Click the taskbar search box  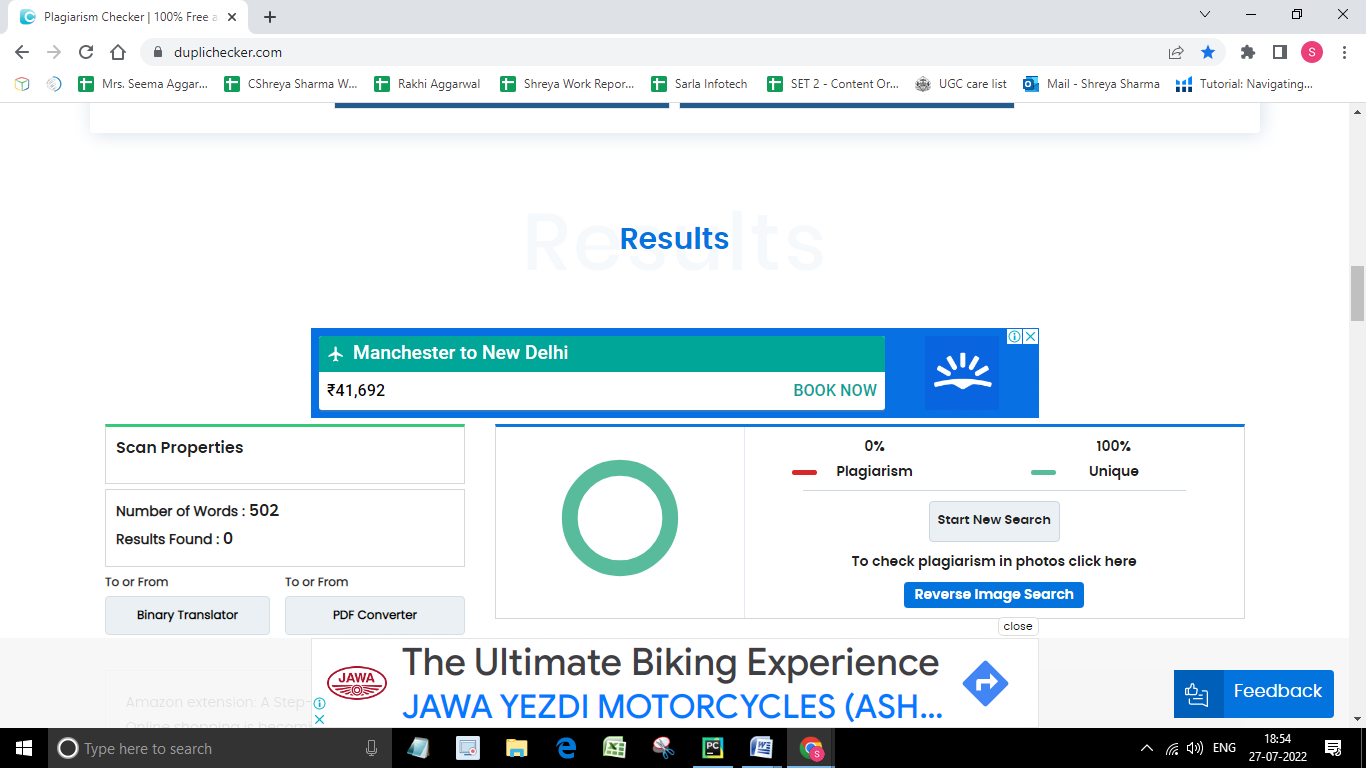(x=220, y=748)
